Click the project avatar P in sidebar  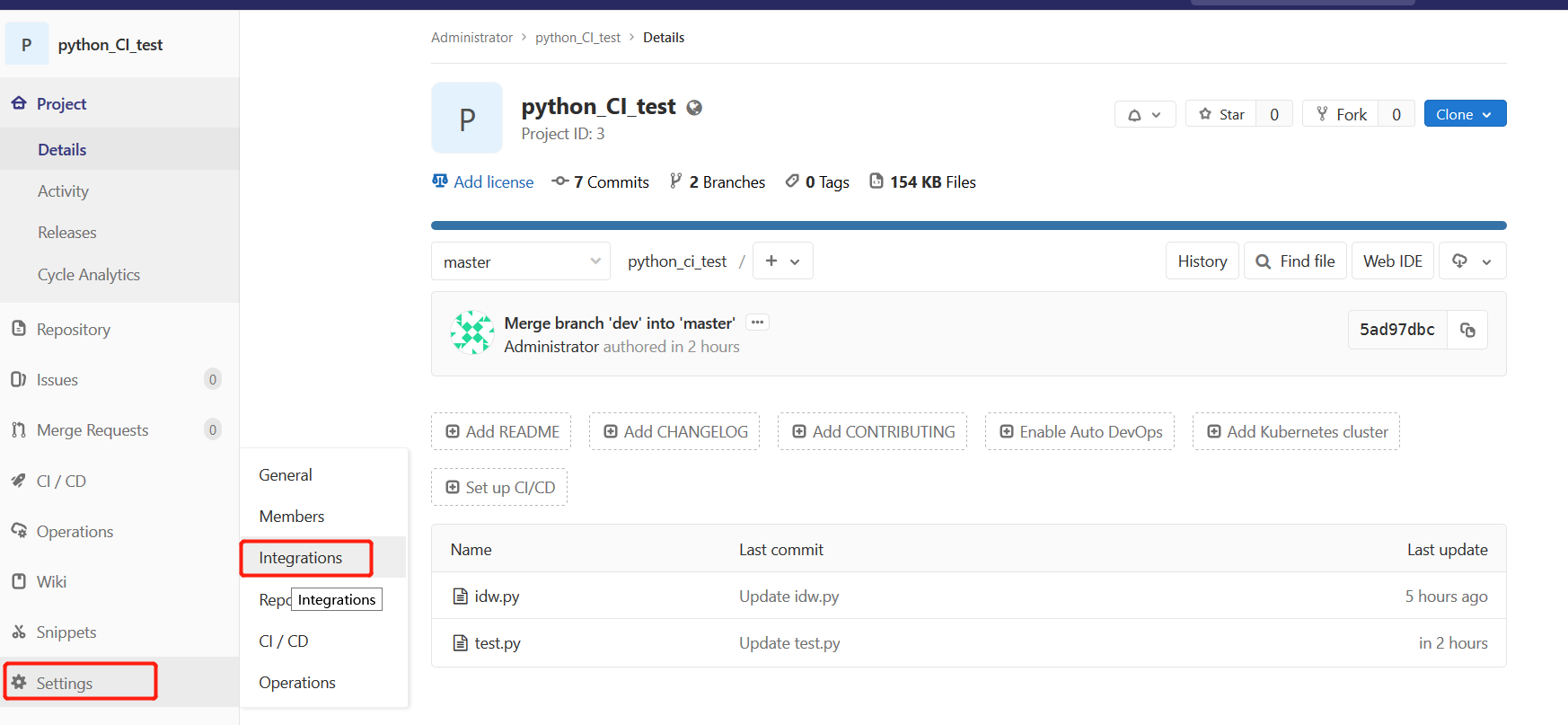(x=27, y=45)
